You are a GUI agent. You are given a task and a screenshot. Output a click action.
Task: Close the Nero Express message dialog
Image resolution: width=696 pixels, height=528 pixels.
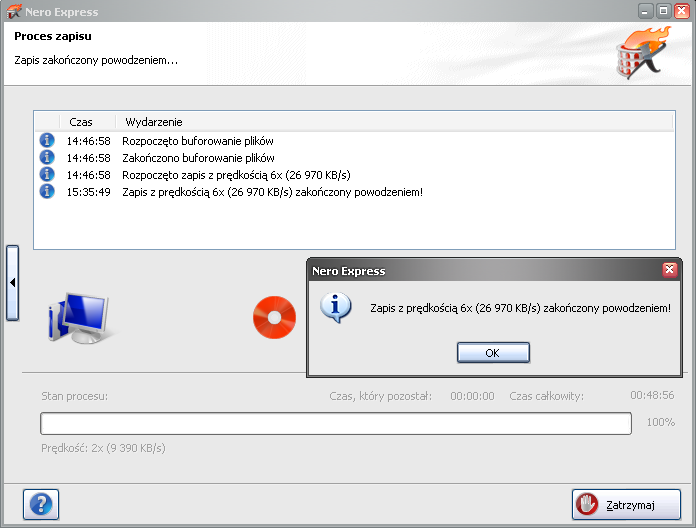point(669,269)
